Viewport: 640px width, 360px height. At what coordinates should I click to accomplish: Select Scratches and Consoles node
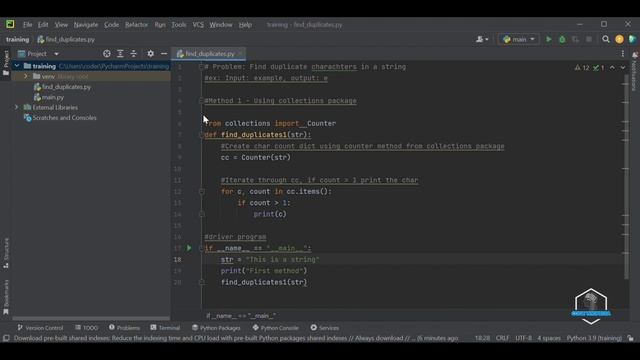coord(60,118)
